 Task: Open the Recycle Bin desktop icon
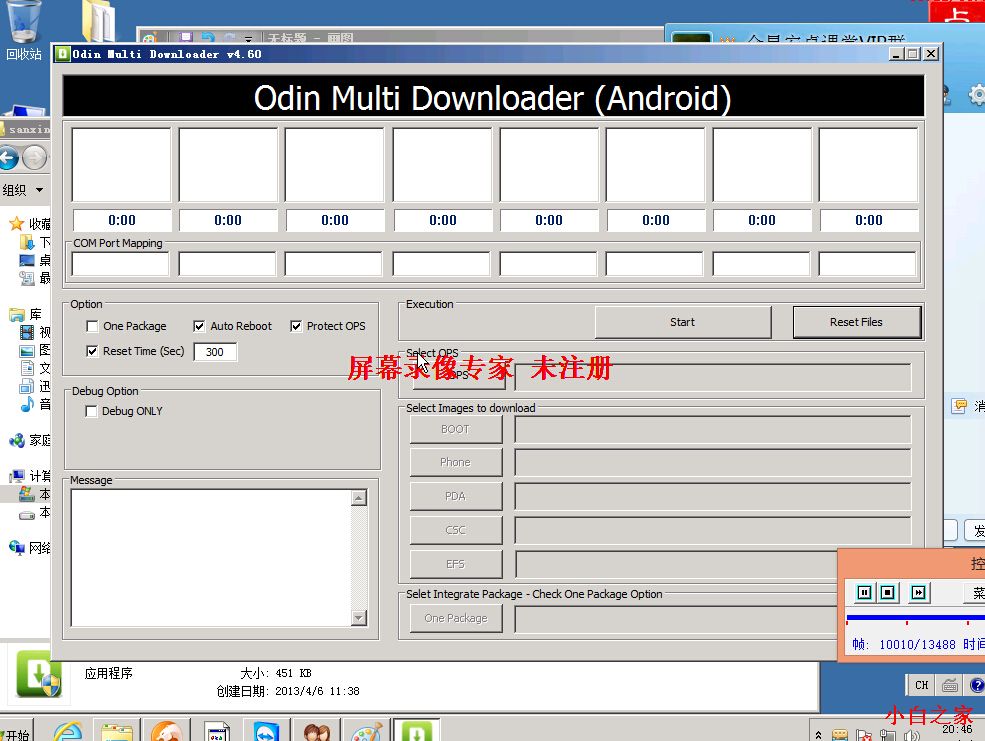click(x=23, y=28)
